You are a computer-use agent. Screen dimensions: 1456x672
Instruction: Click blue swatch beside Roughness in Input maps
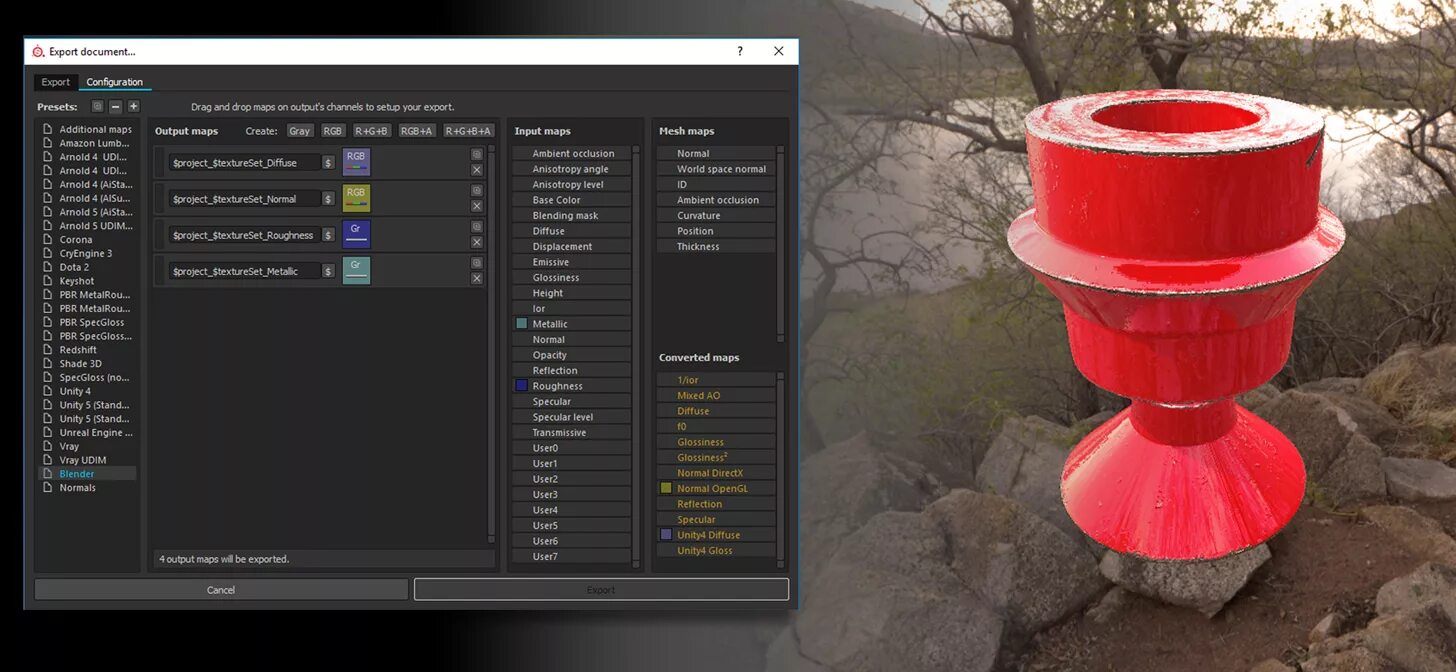pyautogui.click(x=521, y=386)
